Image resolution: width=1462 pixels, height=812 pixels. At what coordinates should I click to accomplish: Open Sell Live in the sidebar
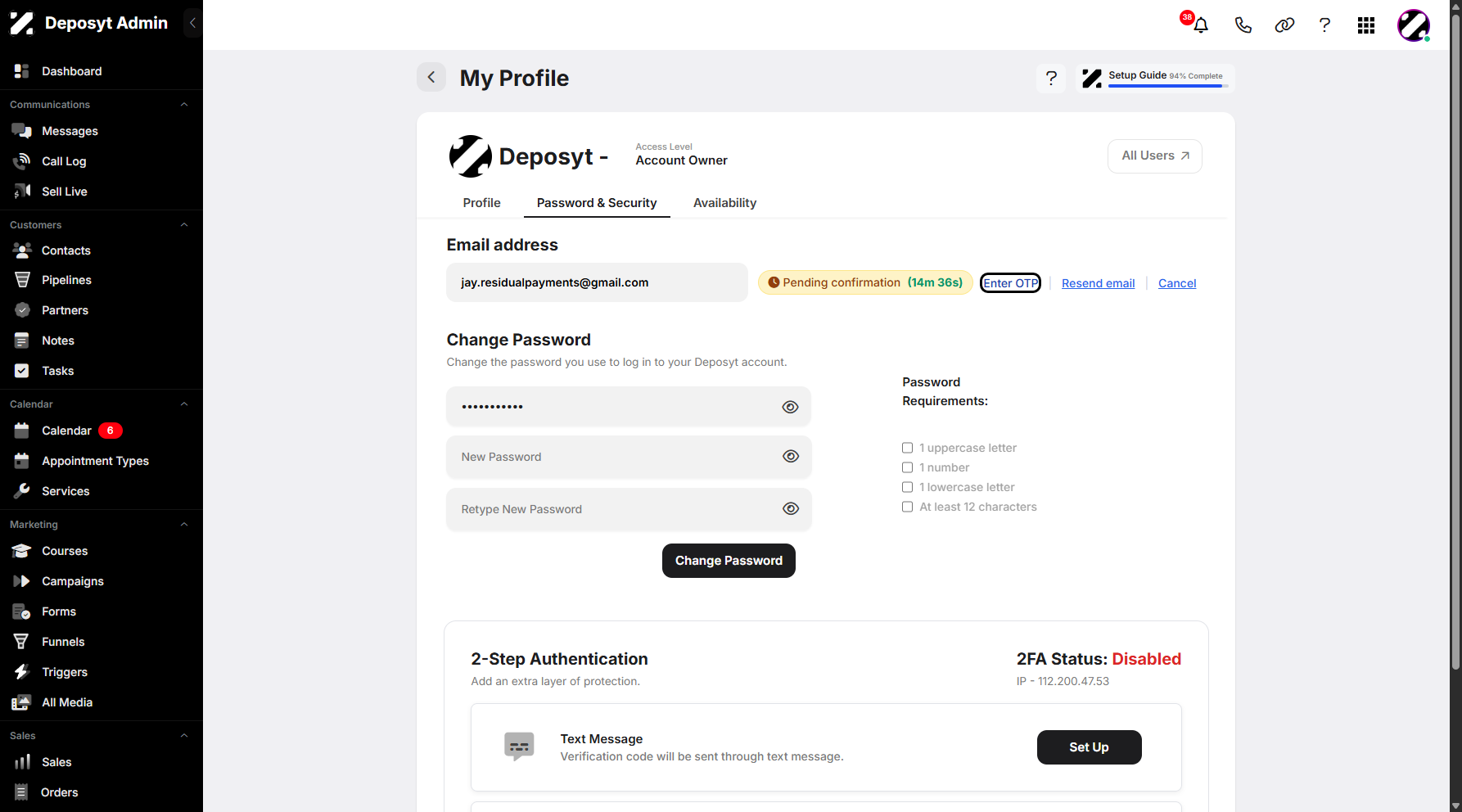65,192
